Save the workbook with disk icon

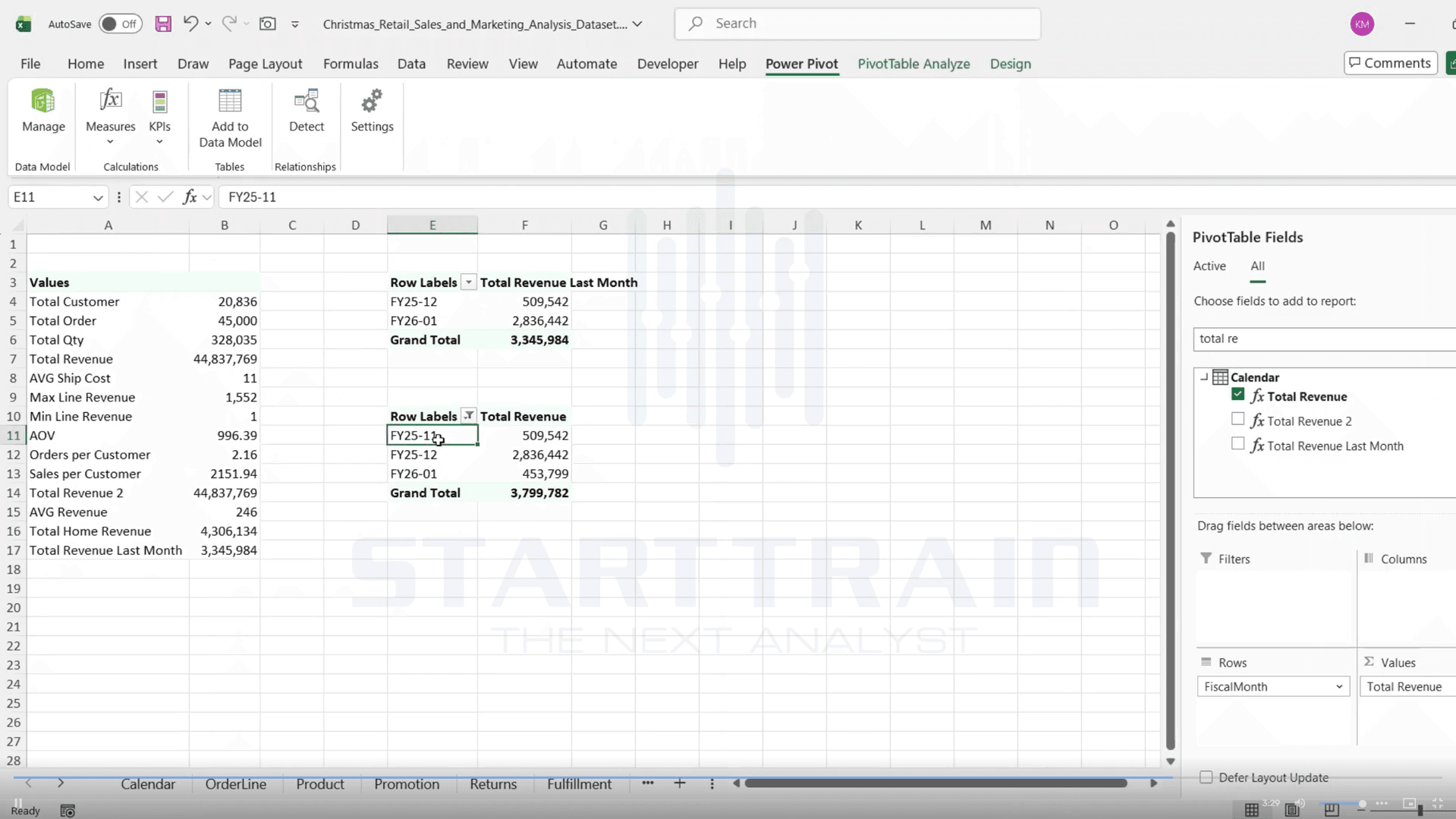click(163, 24)
